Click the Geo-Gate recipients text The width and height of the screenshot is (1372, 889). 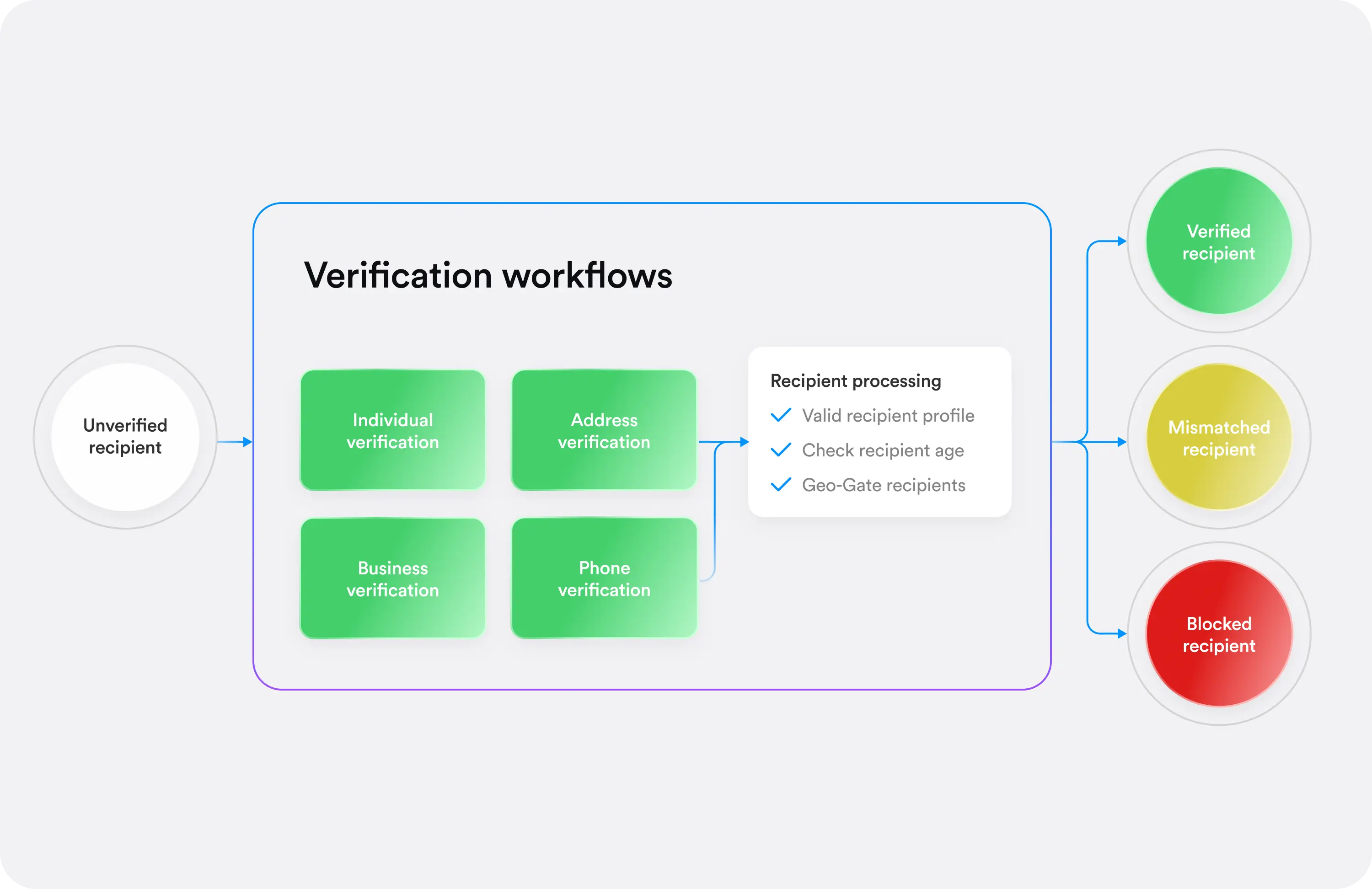883,485
